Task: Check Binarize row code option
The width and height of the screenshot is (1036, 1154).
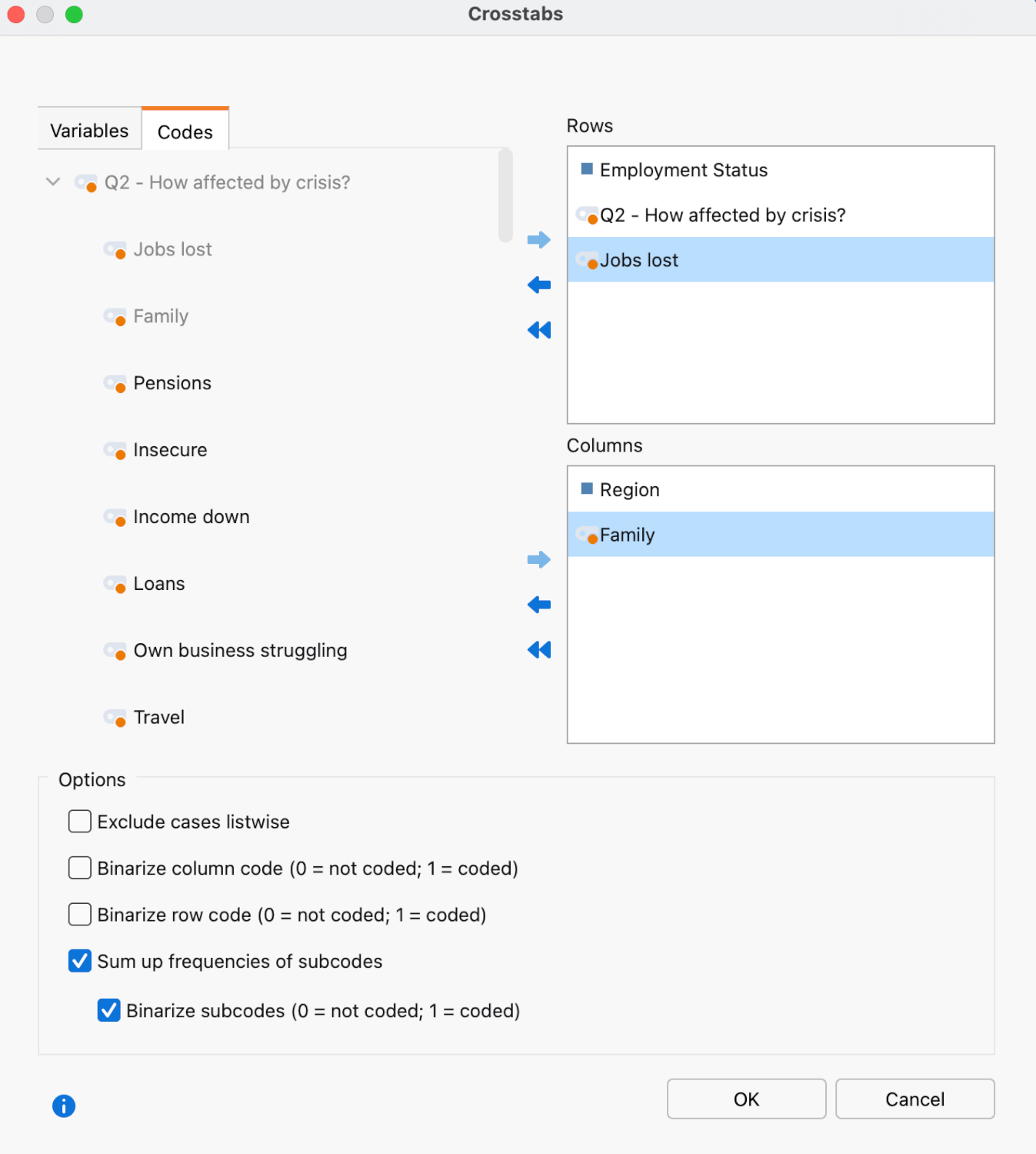Action: pyautogui.click(x=80, y=915)
